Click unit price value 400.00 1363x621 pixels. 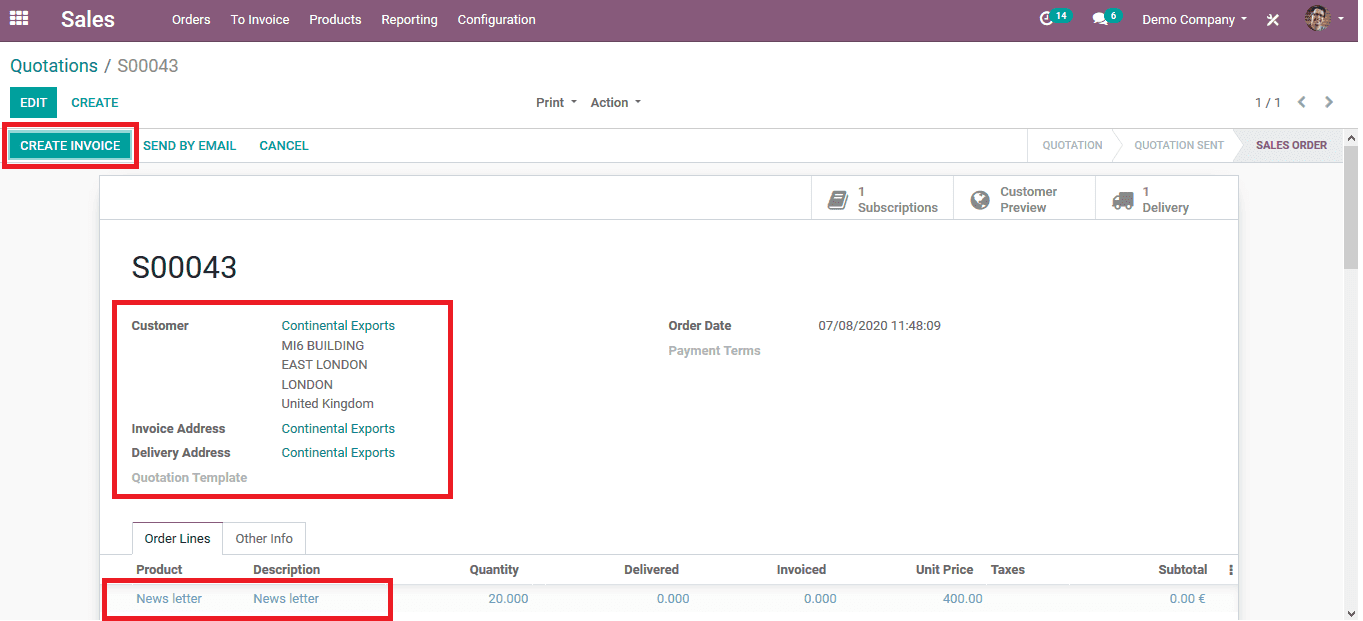pyautogui.click(x=962, y=599)
